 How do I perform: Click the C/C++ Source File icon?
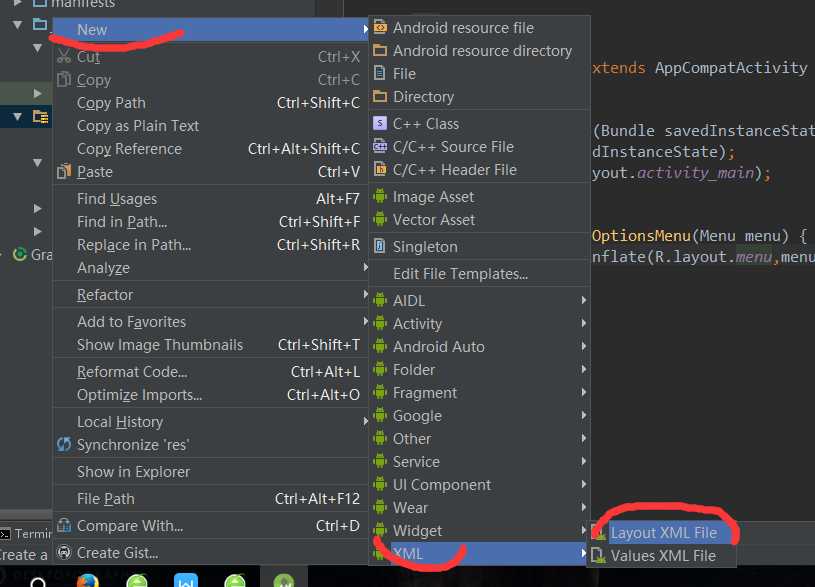(x=380, y=146)
